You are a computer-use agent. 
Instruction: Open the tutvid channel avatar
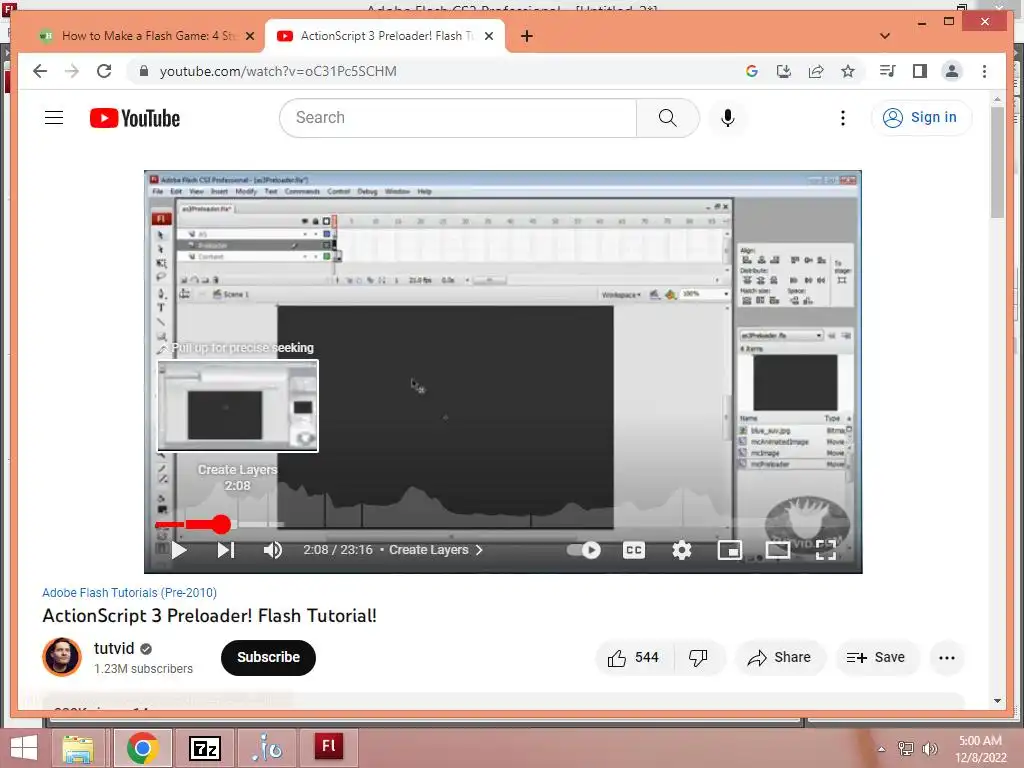point(62,657)
